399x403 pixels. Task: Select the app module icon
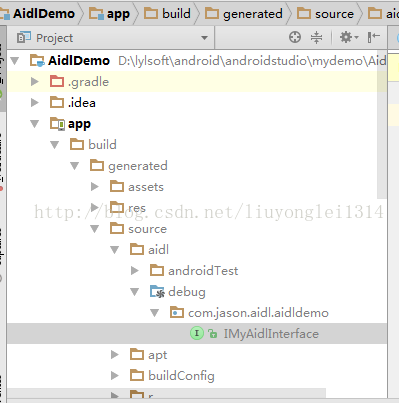coord(57,124)
